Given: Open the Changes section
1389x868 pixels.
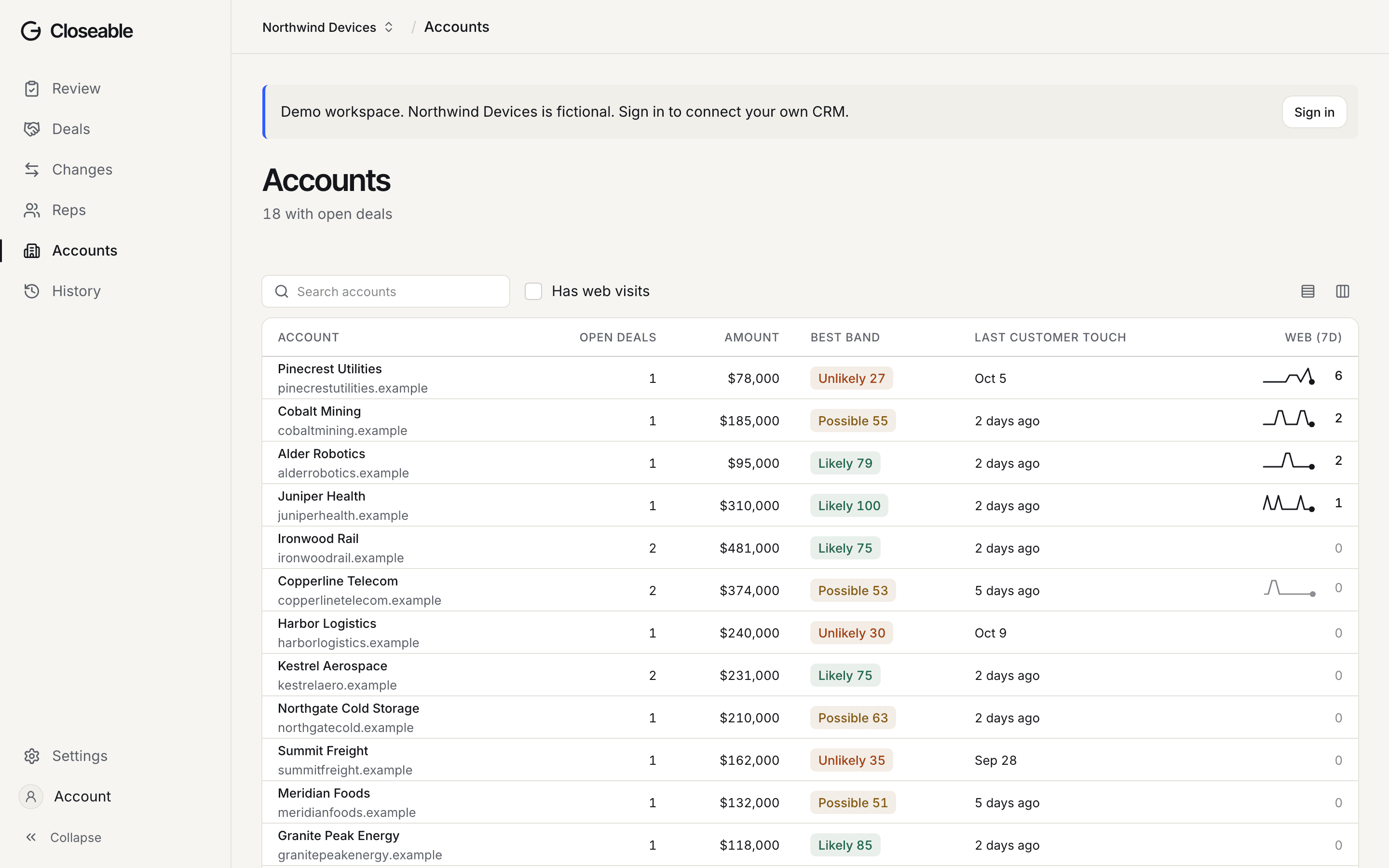Looking at the screenshot, I should [x=82, y=170].
